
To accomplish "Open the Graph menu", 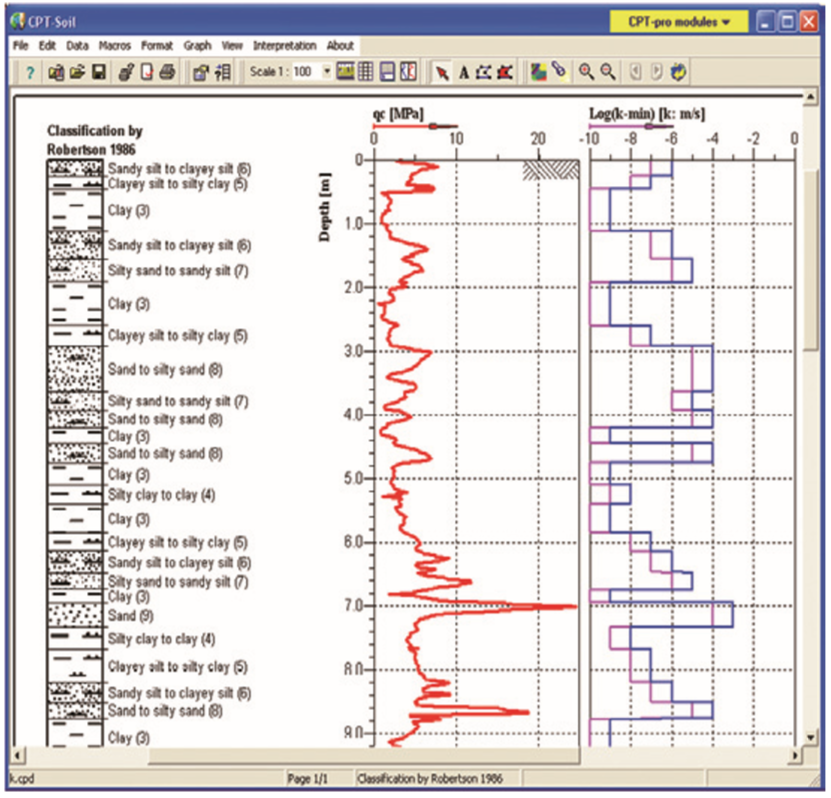I will [x=197, y=46].
